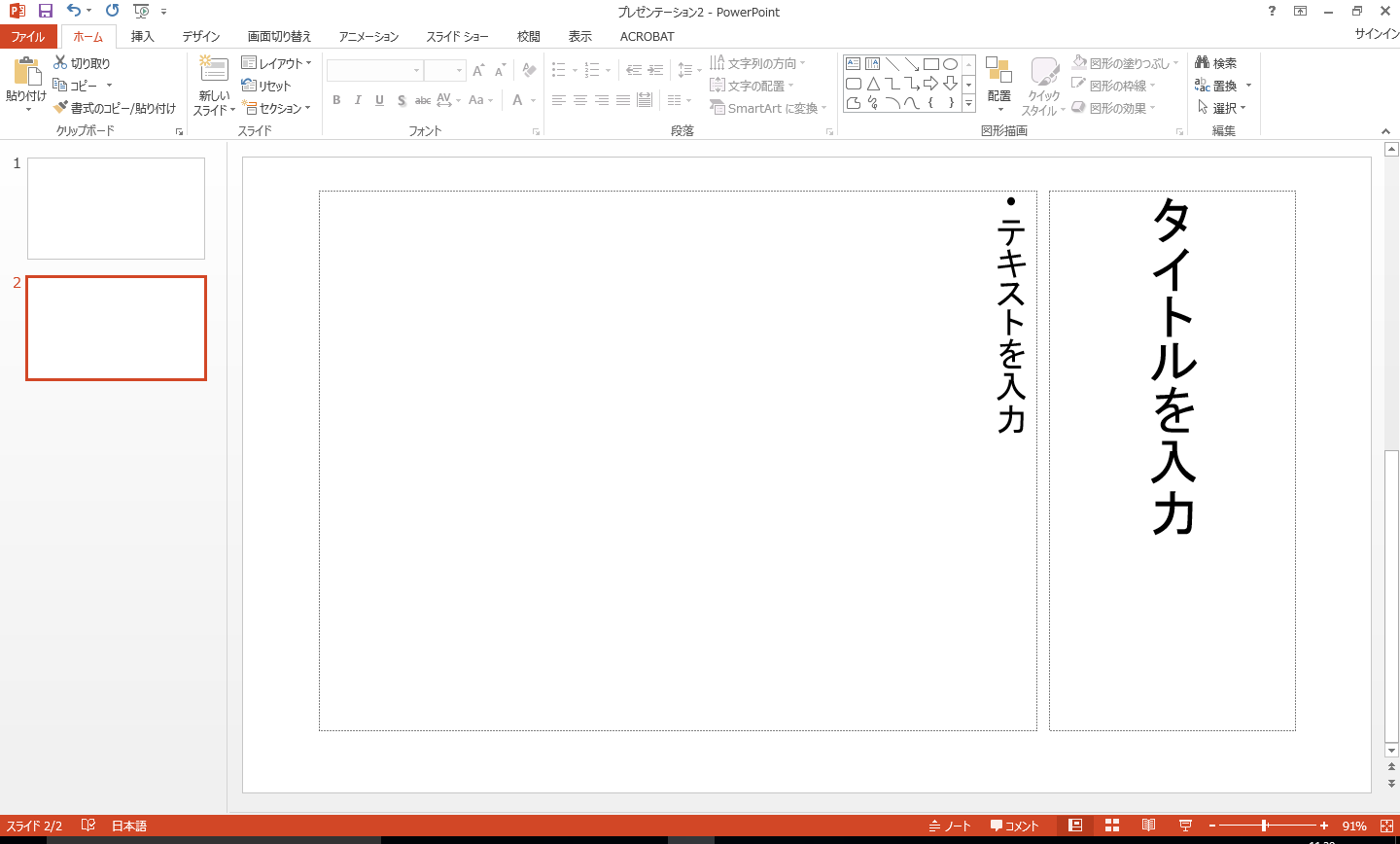Open Layout (レイアウト) dropdown
The height and width of the screenshot is (844, 1400).
(x=277, y=63)
